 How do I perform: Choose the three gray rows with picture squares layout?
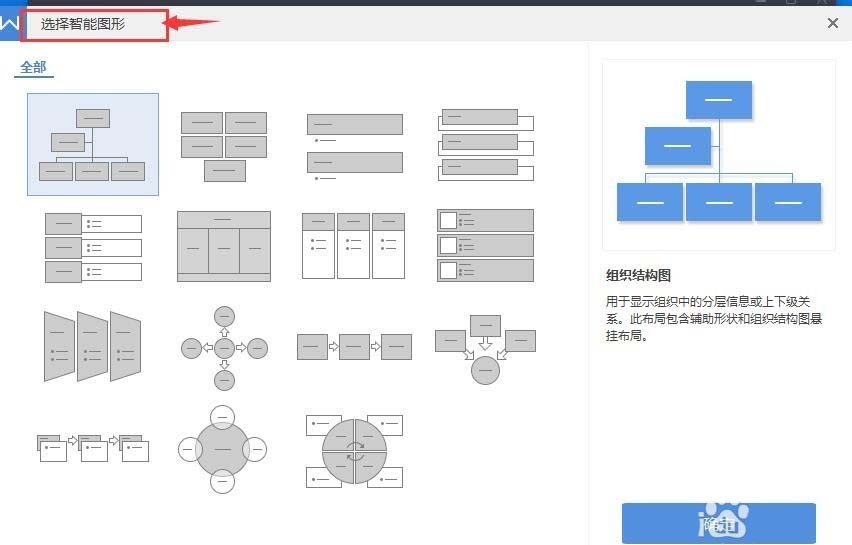(486, 246)
